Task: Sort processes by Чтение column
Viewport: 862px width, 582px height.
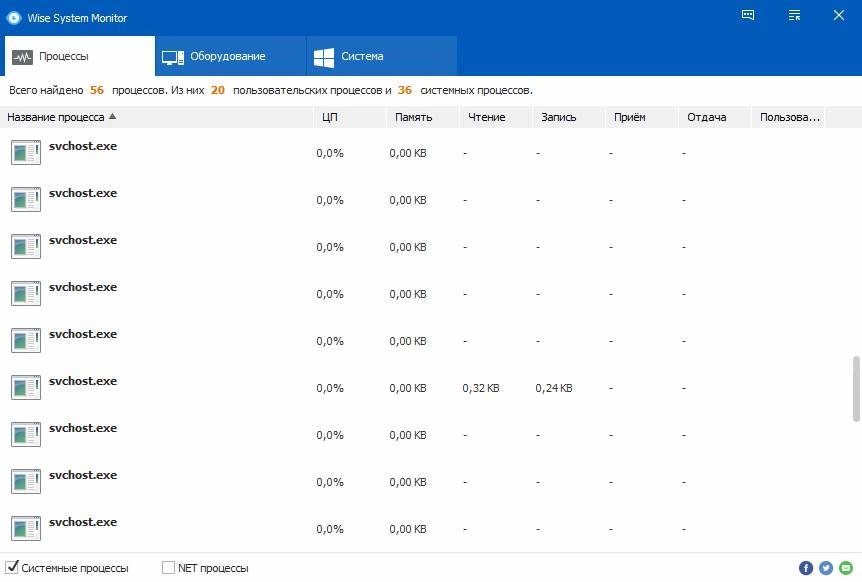Action: pos(496,117)
